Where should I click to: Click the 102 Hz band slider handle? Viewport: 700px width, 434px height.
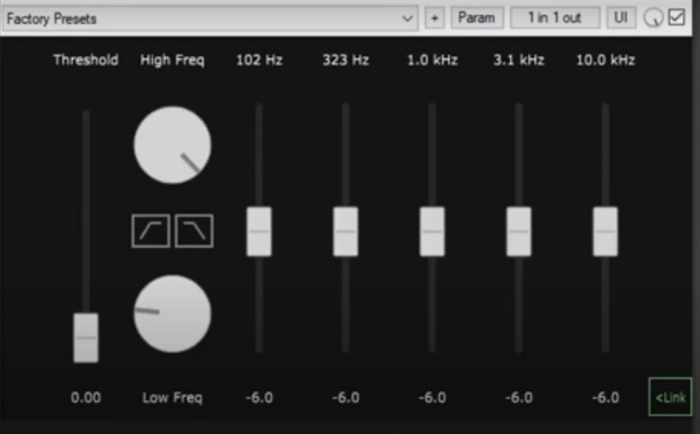[259, 231]
